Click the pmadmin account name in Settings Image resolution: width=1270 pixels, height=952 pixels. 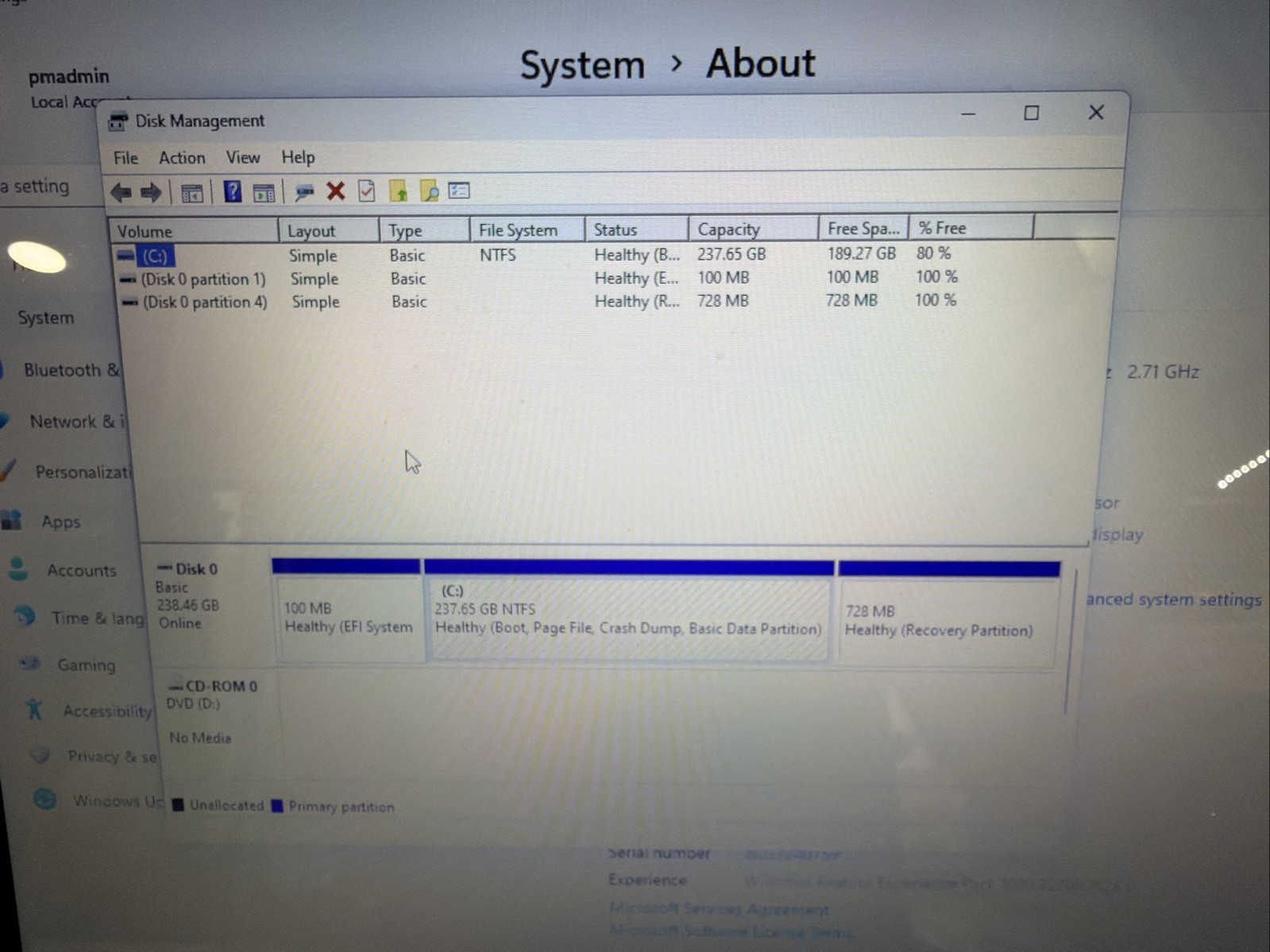click(x=68, y=76)
